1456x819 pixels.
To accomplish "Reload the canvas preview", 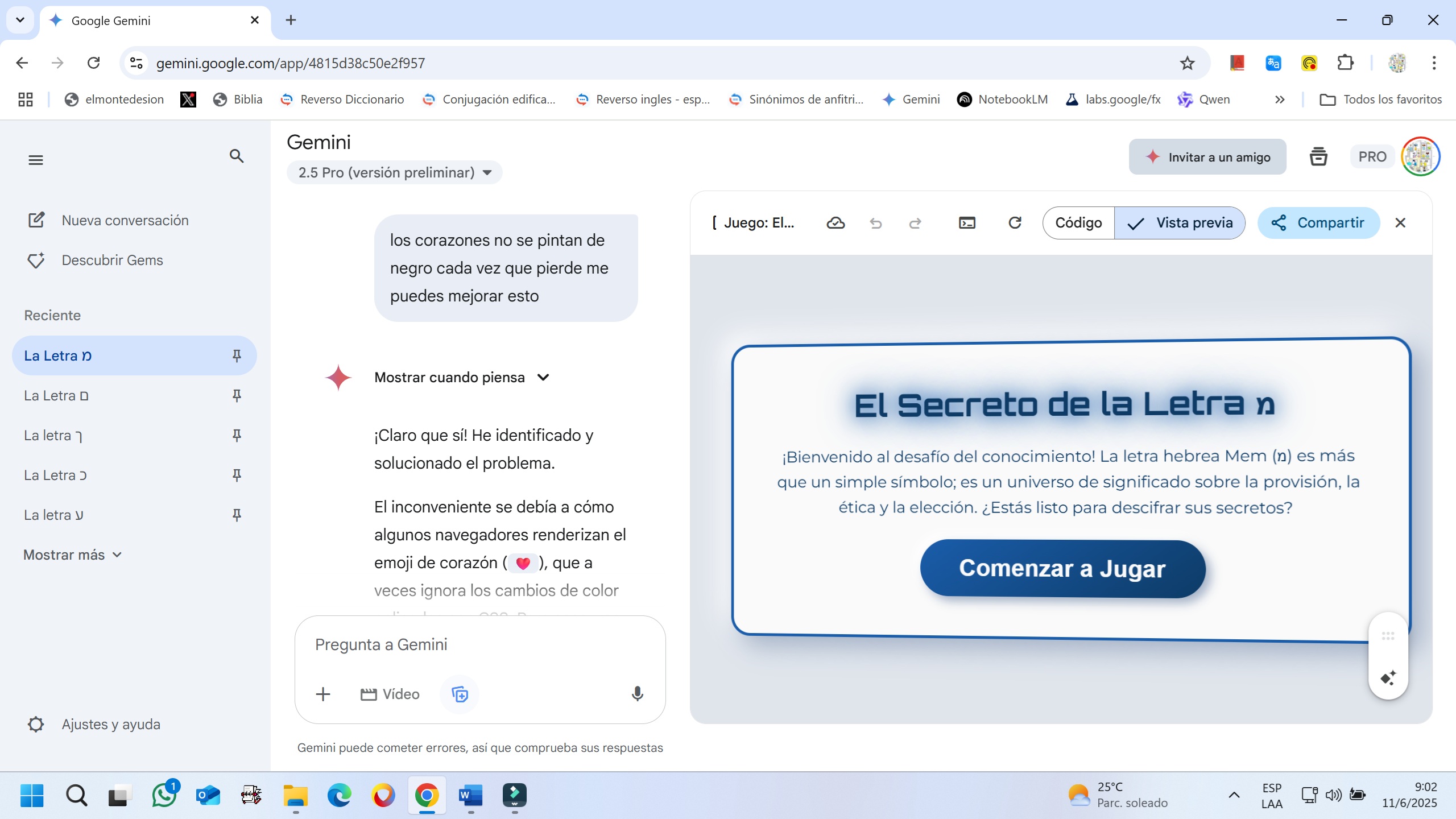I will click(x=1015, y=223).
